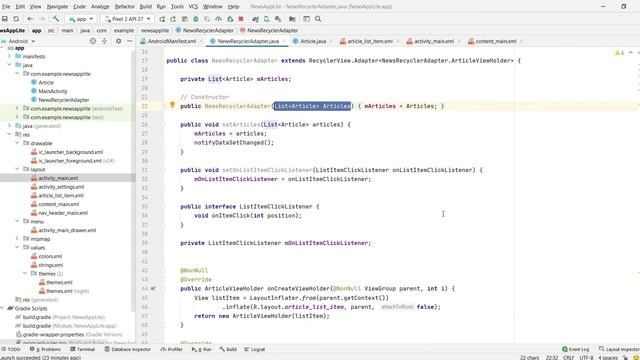
Task: Collapse the themes folder
Action: (25, 273)
